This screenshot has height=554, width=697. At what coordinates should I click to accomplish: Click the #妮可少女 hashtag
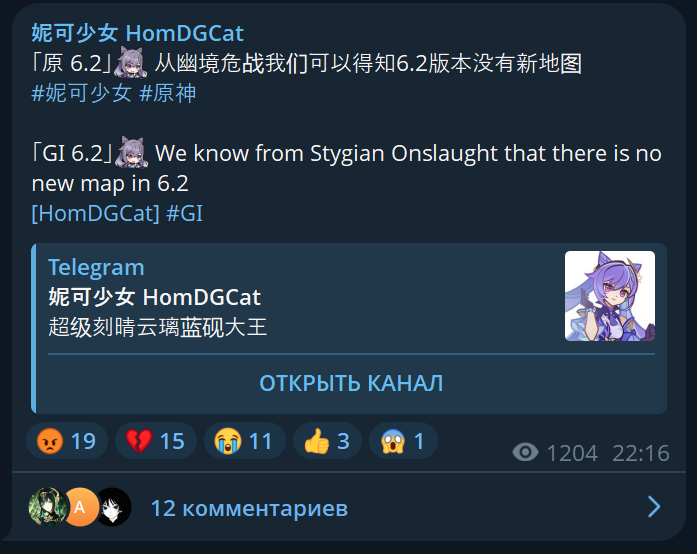(x=82, y=93)
